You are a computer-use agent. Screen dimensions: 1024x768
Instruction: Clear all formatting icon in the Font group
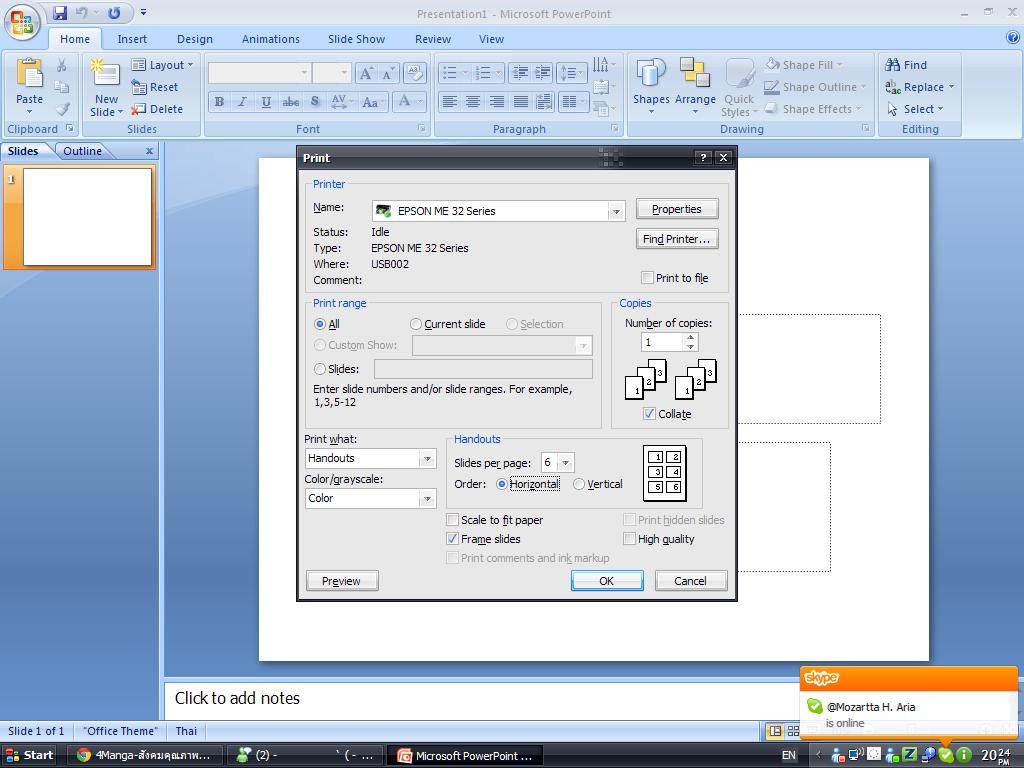point(414,73)
